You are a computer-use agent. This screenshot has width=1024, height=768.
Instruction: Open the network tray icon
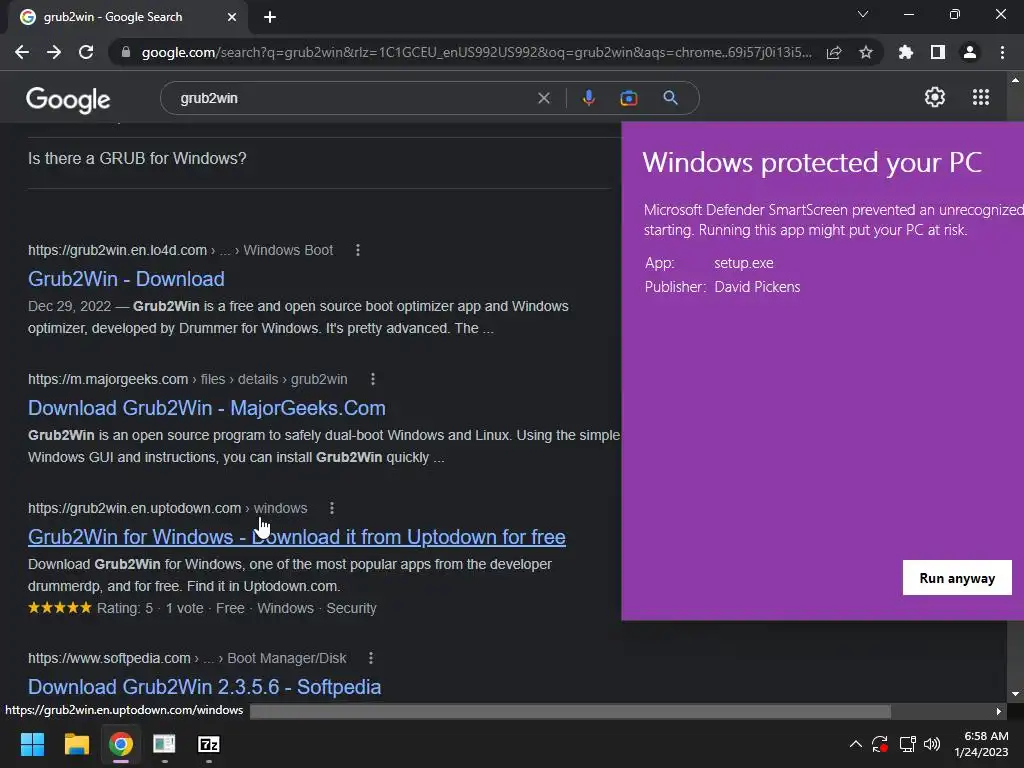point(907,744)
